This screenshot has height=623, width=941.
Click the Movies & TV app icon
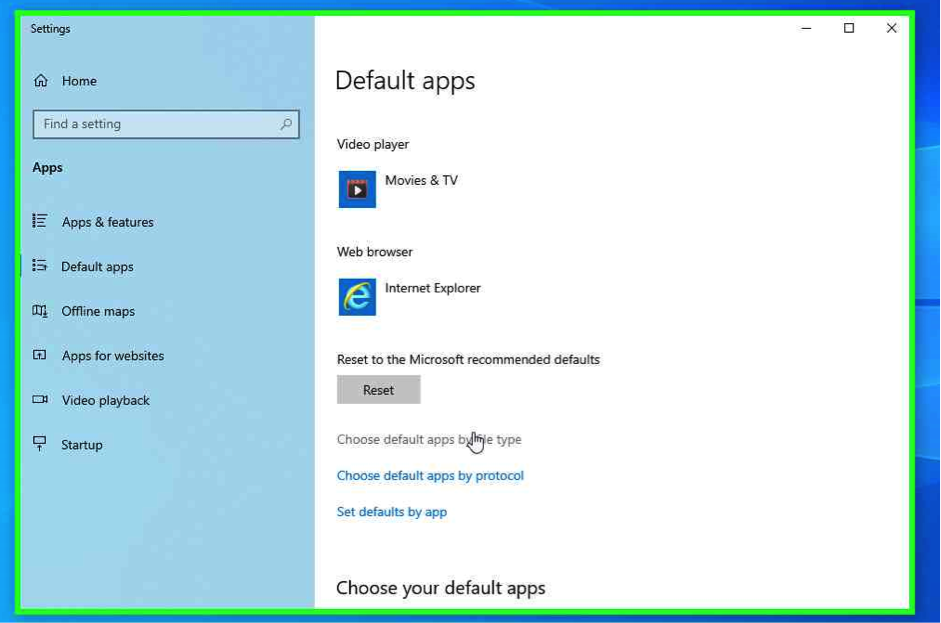tap(357, 189)
